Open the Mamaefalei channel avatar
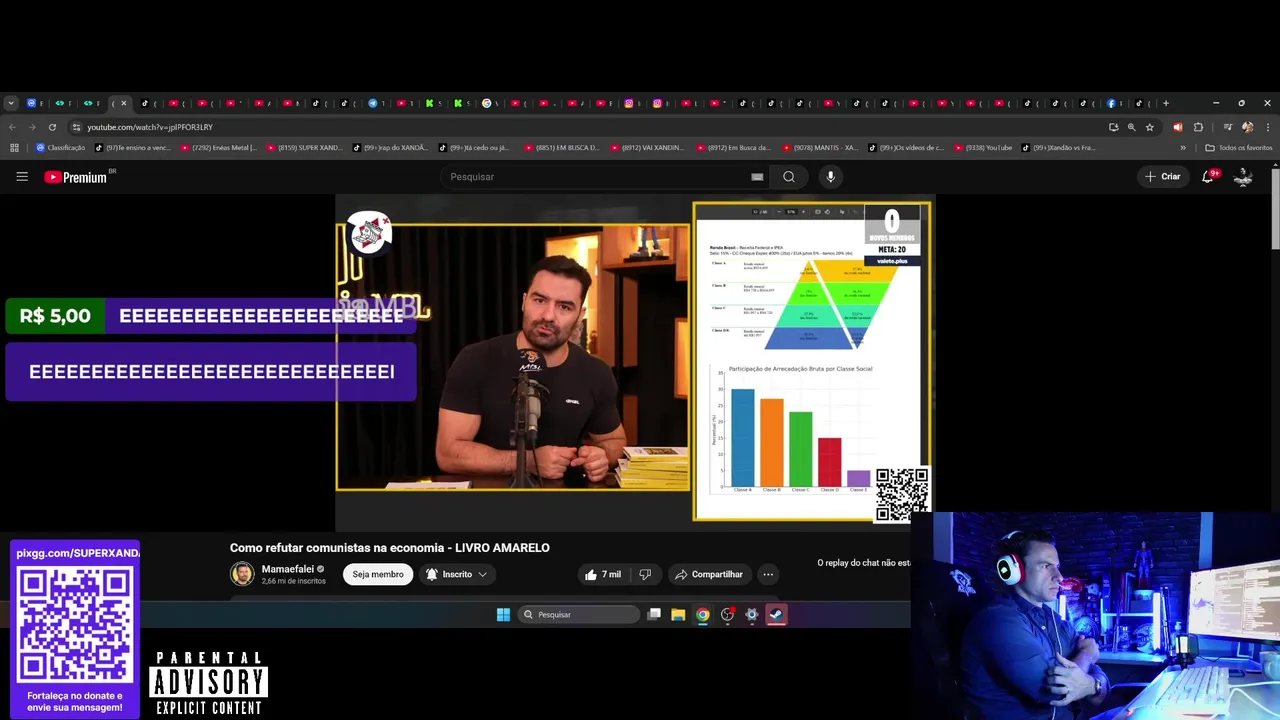 [x=242, y=574]
